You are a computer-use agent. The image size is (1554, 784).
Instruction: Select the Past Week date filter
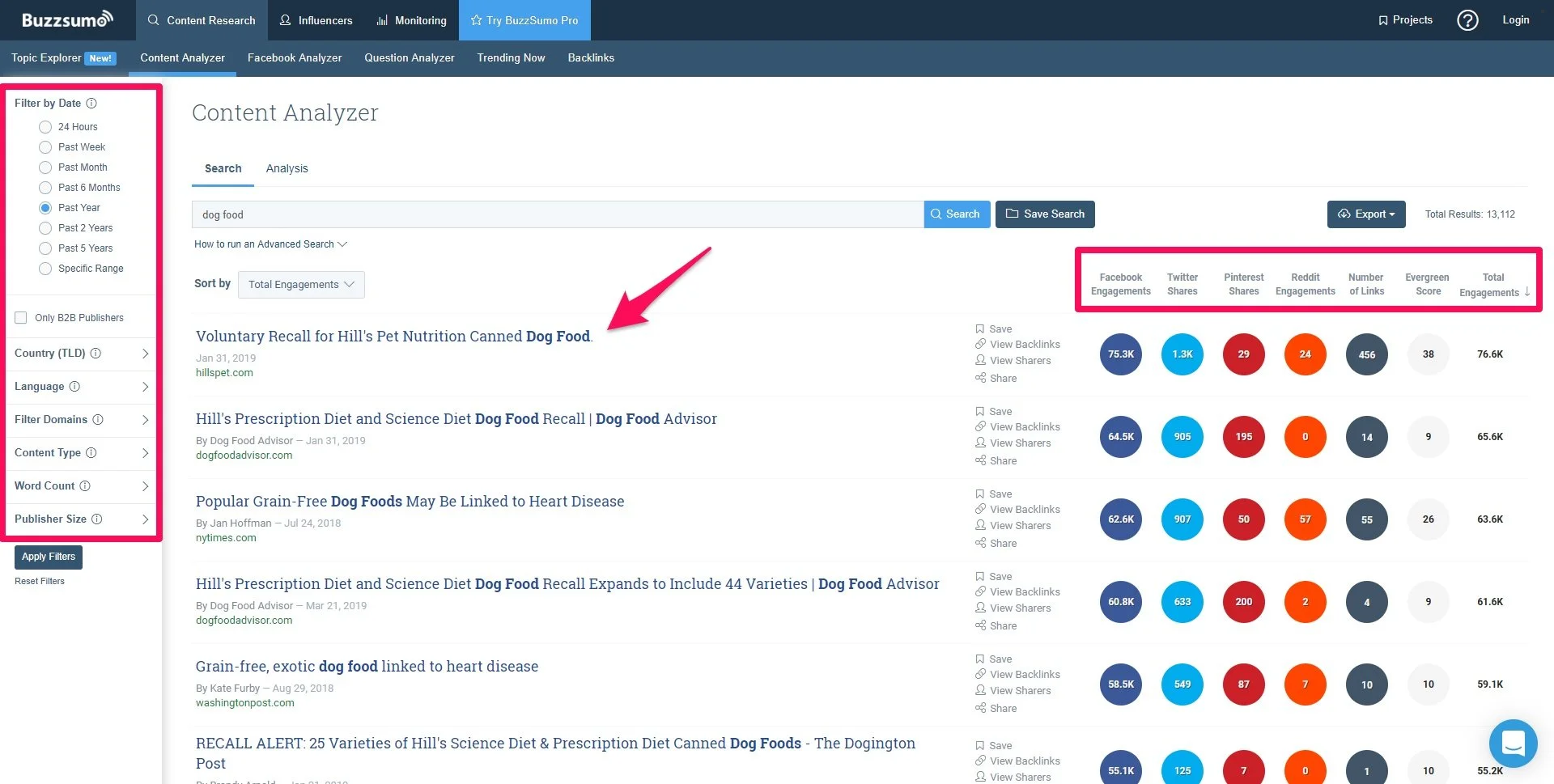[x=45, y=147]
